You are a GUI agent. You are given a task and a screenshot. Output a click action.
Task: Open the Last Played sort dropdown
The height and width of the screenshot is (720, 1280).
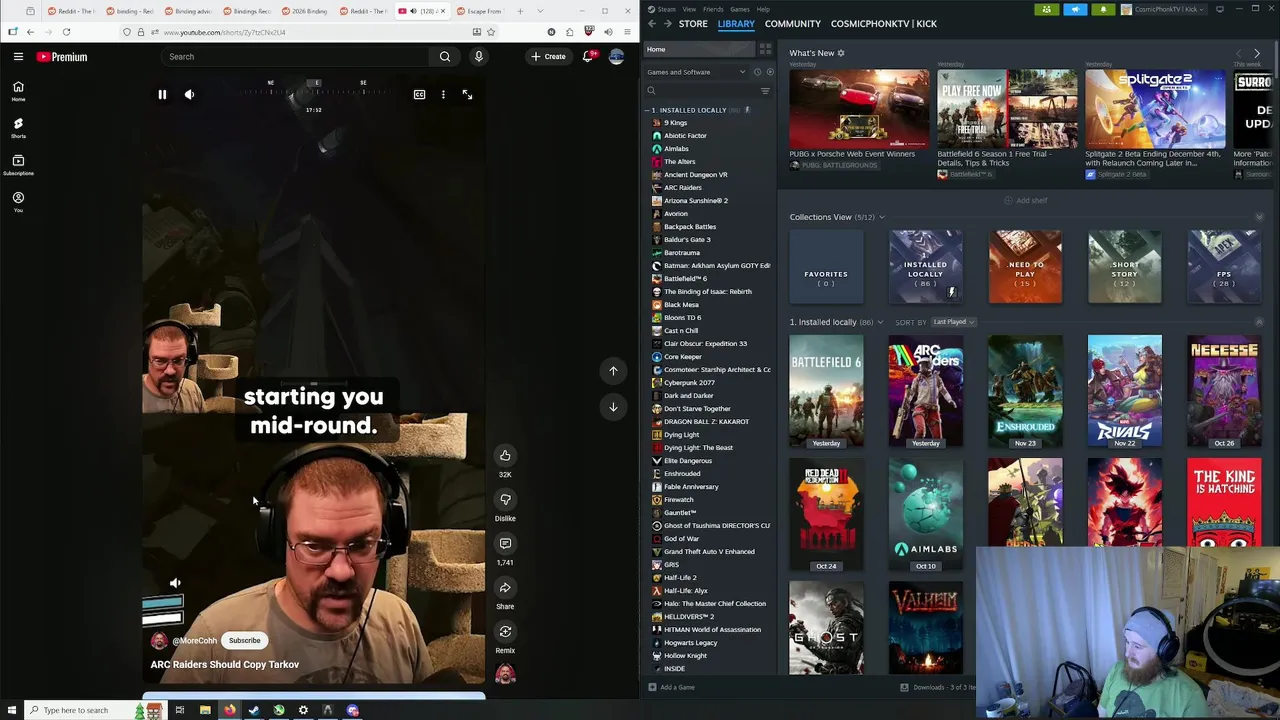point(954,322)
